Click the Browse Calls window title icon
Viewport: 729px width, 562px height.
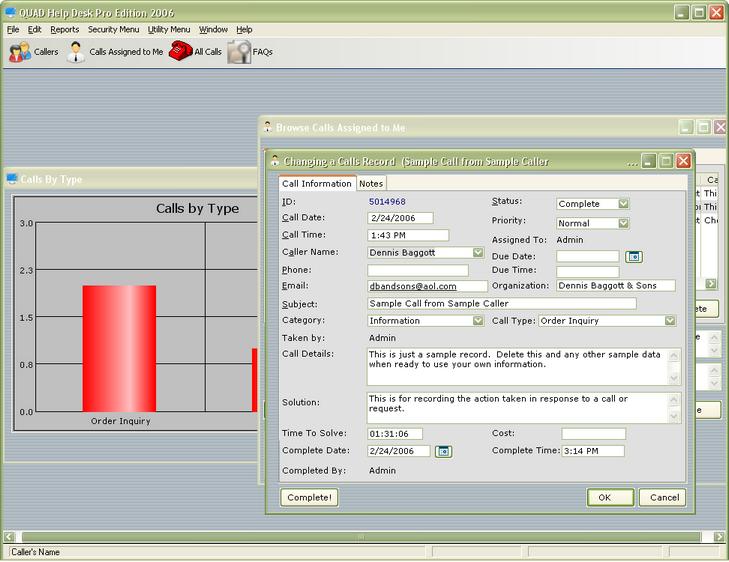click(267, 128)
